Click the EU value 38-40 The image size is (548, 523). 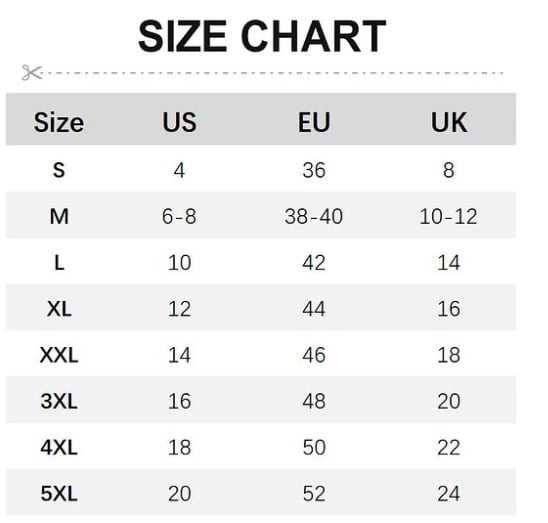pyautogui.click(x=313, y=216)
